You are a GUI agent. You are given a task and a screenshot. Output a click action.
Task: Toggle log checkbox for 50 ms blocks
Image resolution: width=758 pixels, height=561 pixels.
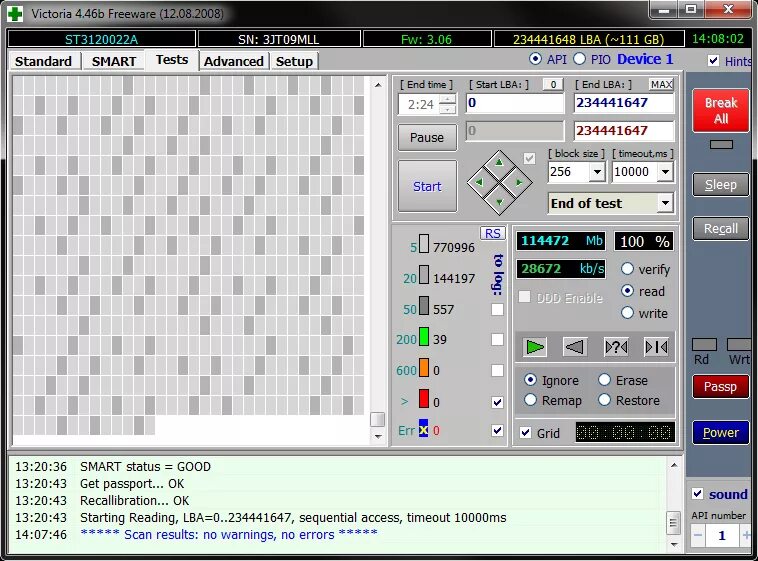pyautogui.click(x=497, y=310)
